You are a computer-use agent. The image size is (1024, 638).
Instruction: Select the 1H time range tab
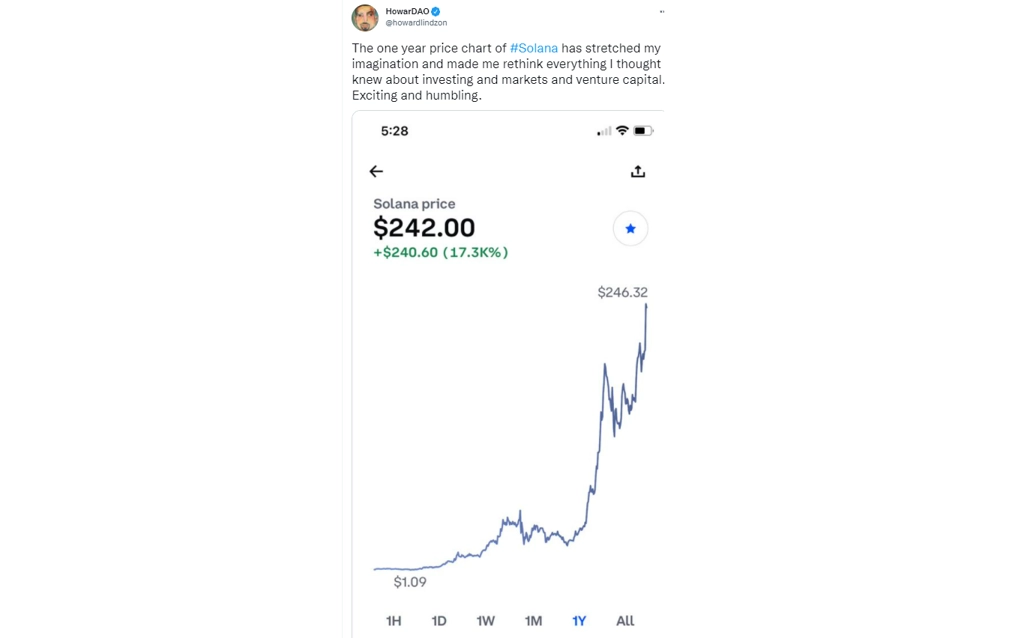pyautogui.click(x=393, y=620)
